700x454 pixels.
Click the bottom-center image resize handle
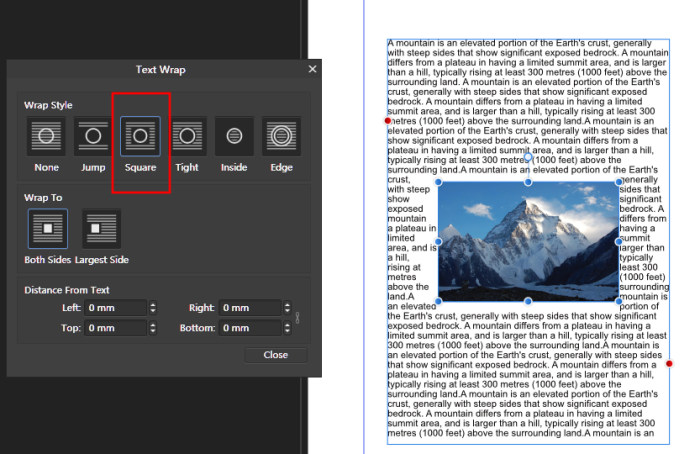(x=528, y=301)
